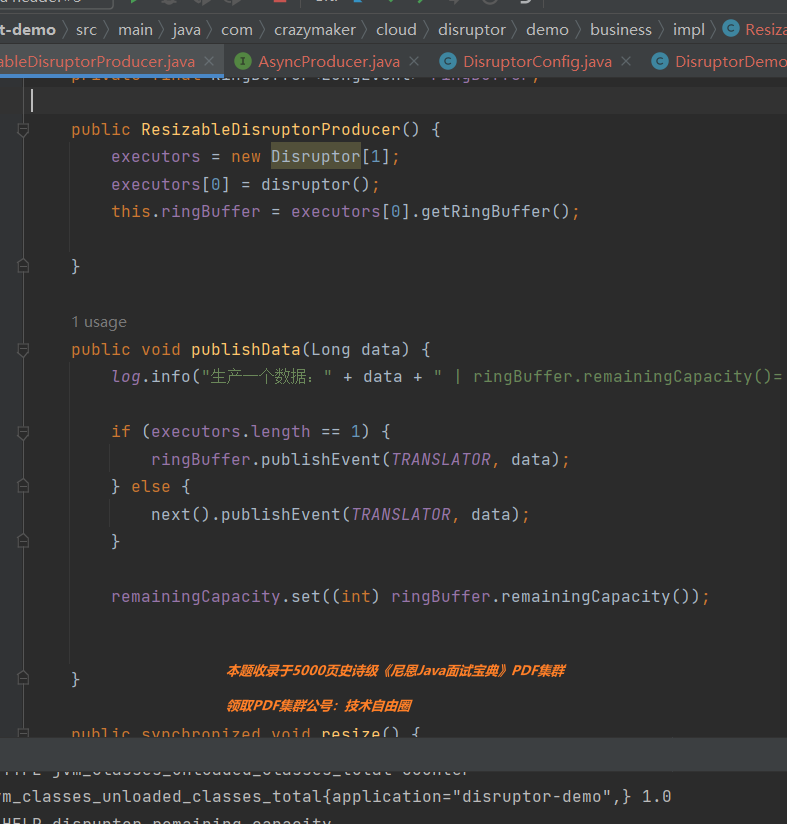Click 'TRANSLATOR' in the next().publishEvent line

coord(400,514)
